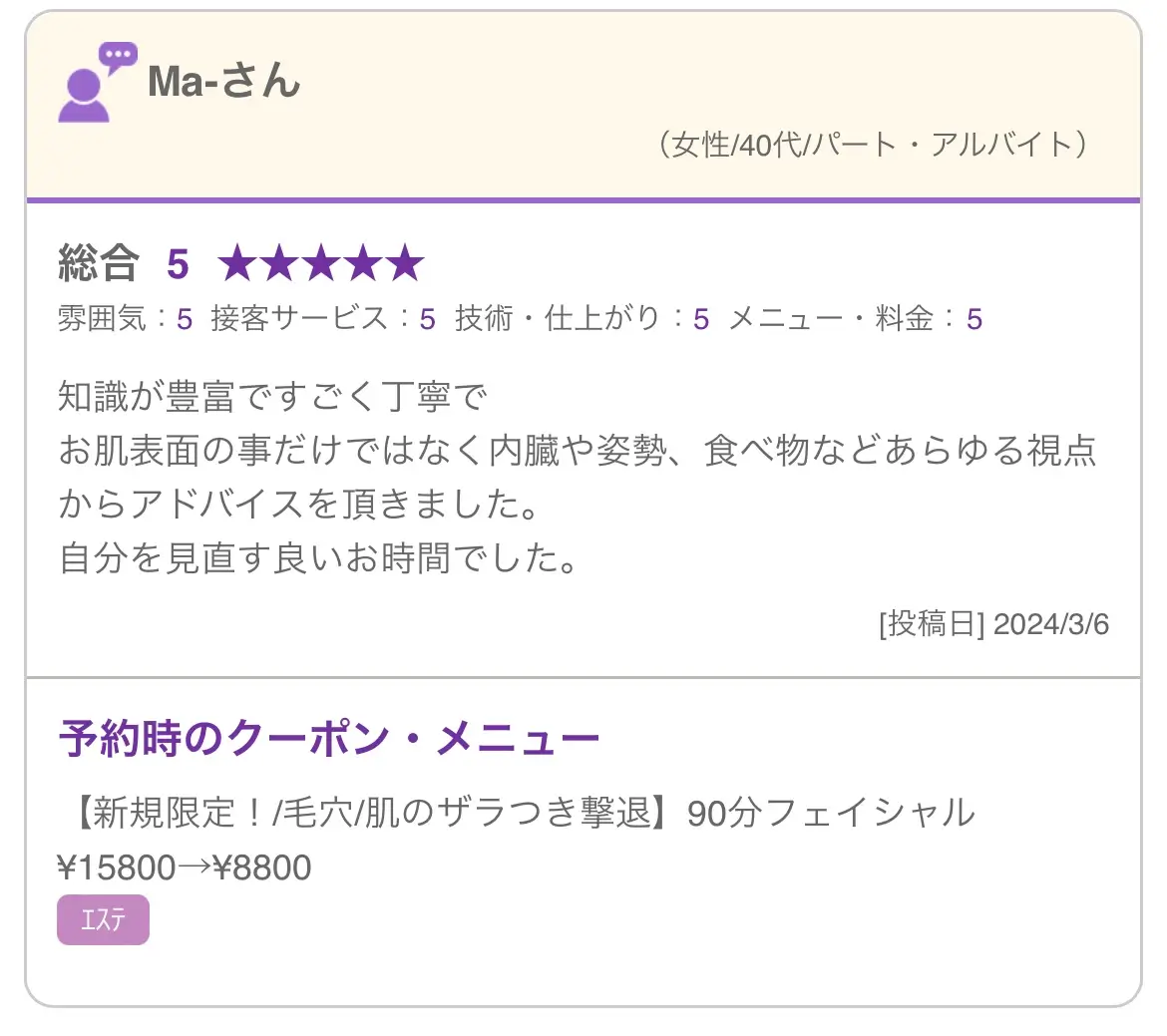Select the first purple rating star
The width and height of the screenshot is (1167, 1036).
[x=237, y=262]
